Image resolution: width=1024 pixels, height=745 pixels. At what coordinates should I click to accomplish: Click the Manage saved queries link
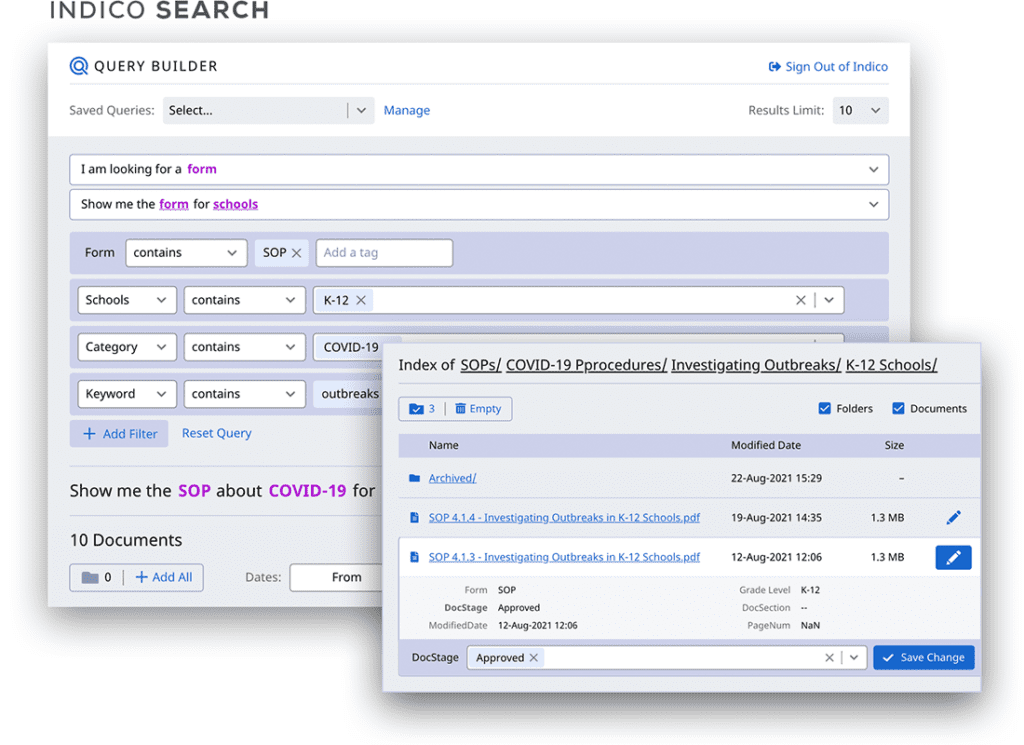pos(407,110)
